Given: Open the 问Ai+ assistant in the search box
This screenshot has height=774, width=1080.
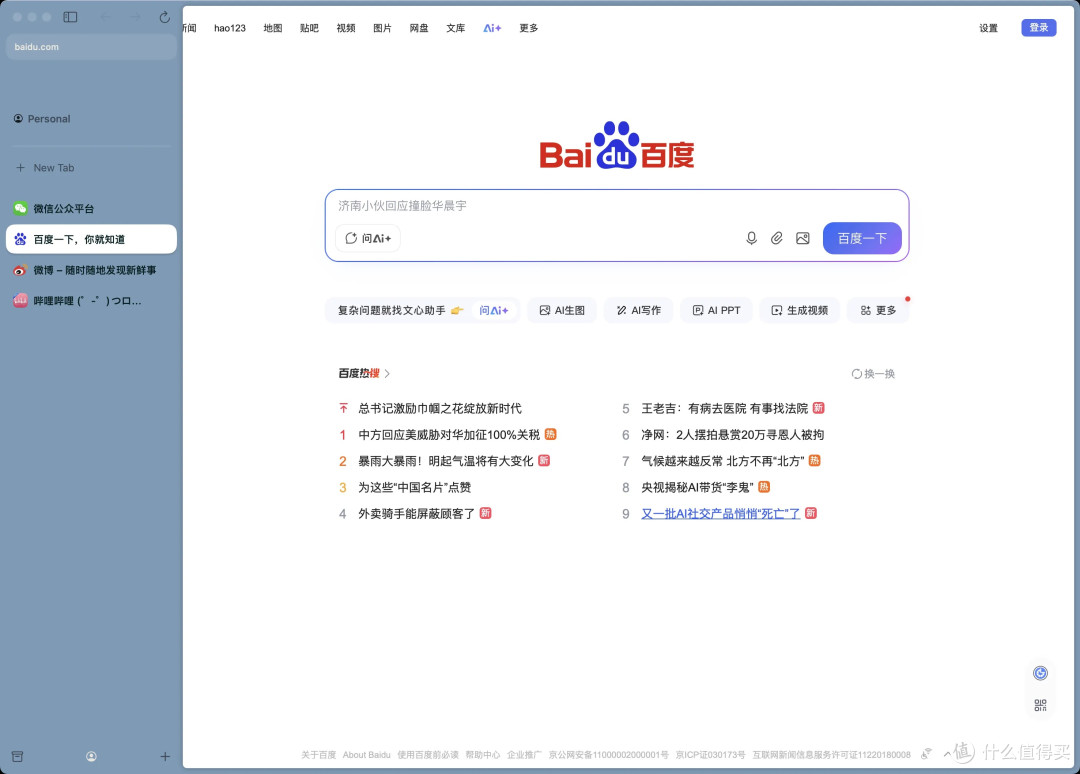Looking at the screenshot, I should pos(368,238).
